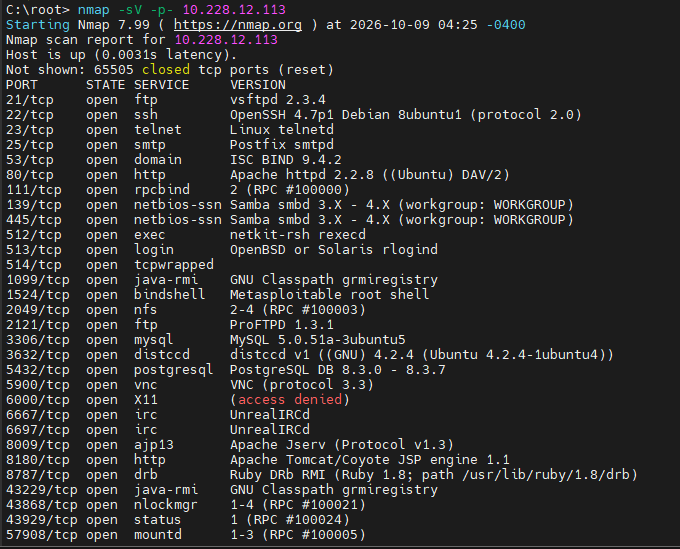Select the scanned IP in the 'scan report for' line

click(226, 40)
